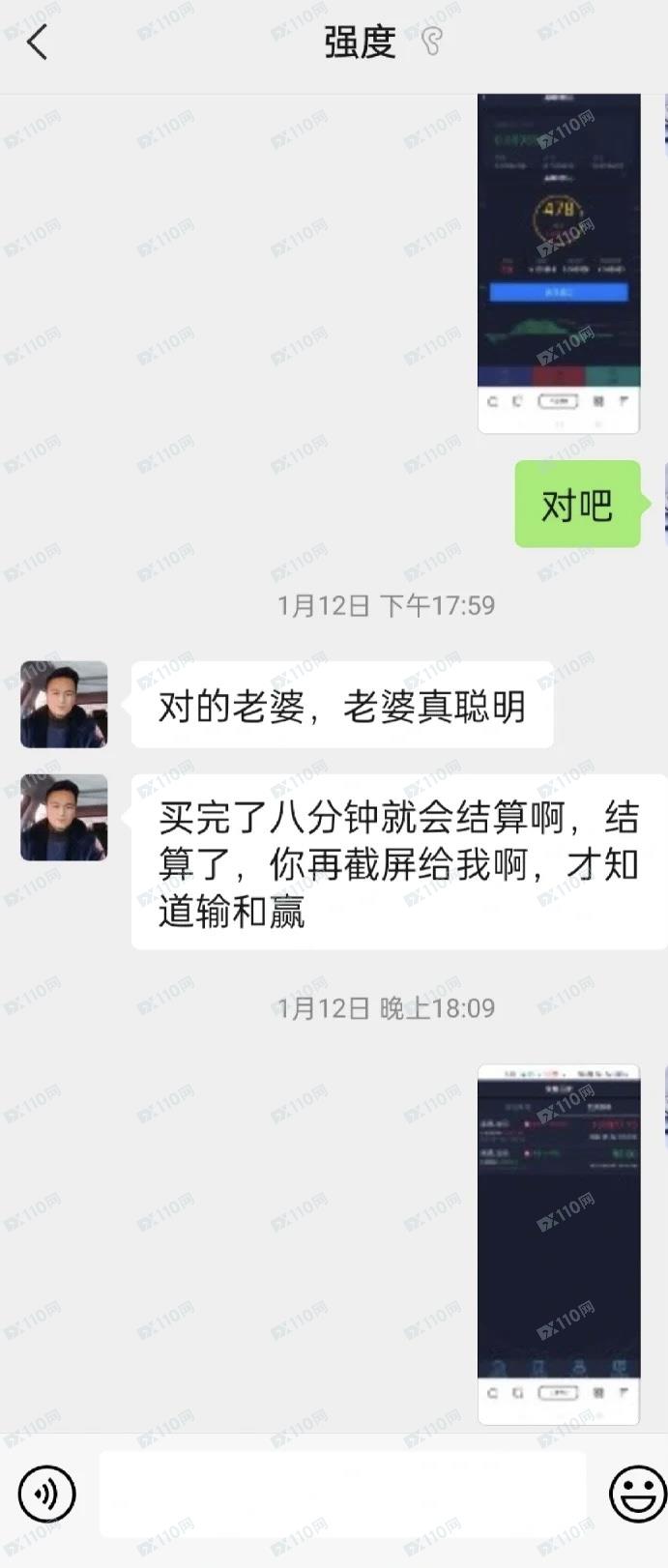This screenshot has height=1568, width=668.
Task: Tap the chat title "强度"
Action: click(360, 43)
